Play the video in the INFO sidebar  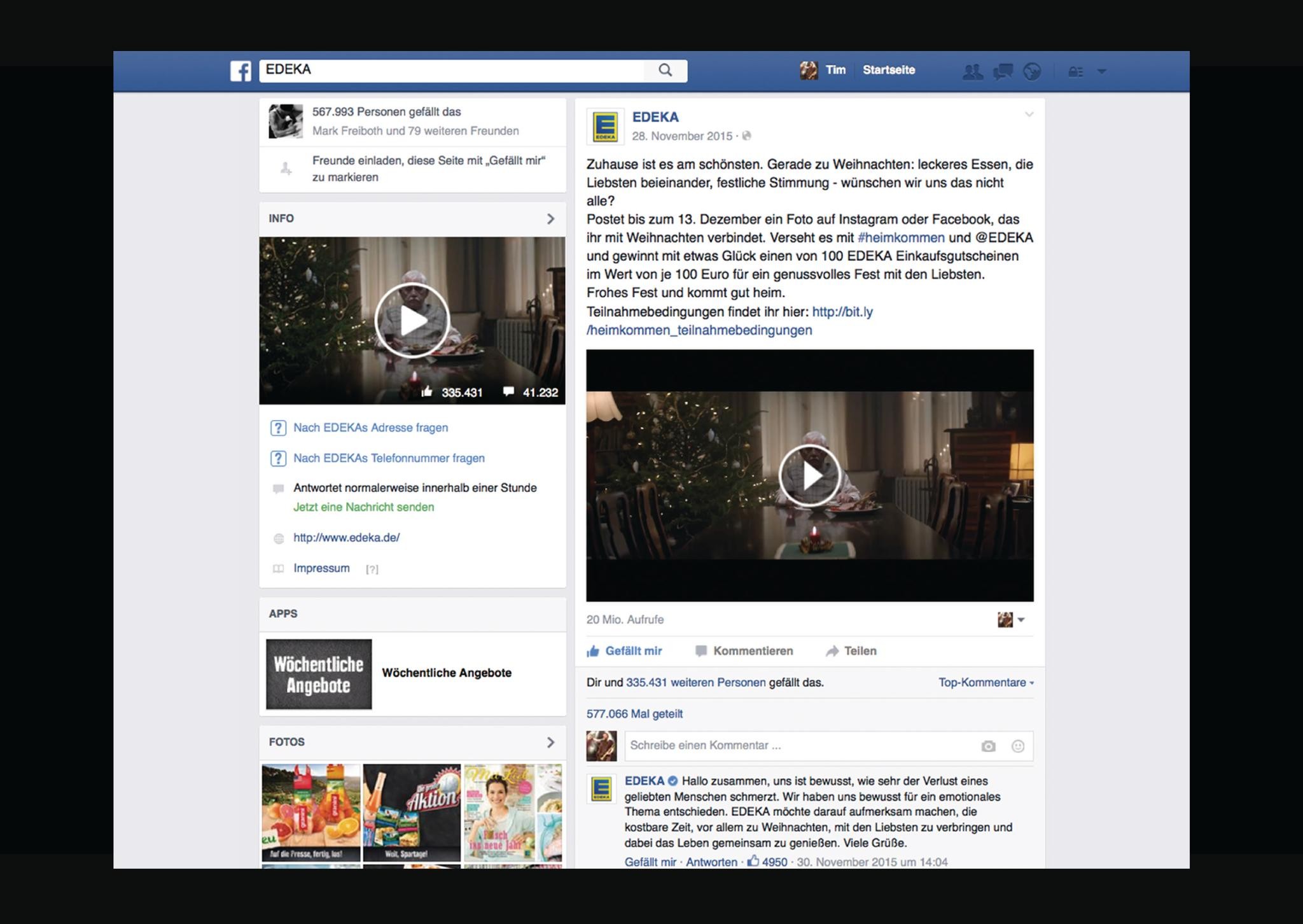pos(412,320)
